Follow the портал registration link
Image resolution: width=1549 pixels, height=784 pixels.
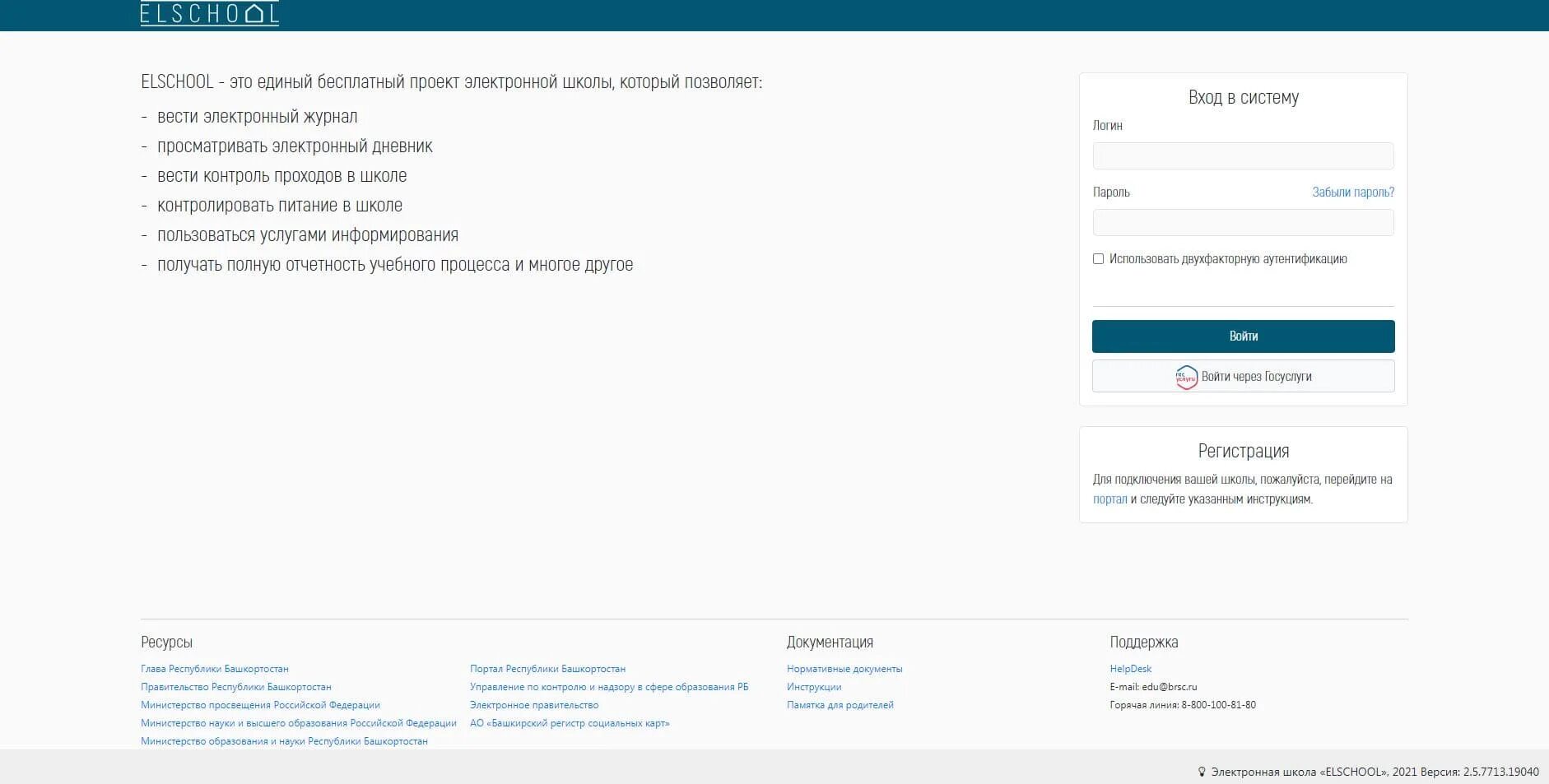(x=1109, y=499)
